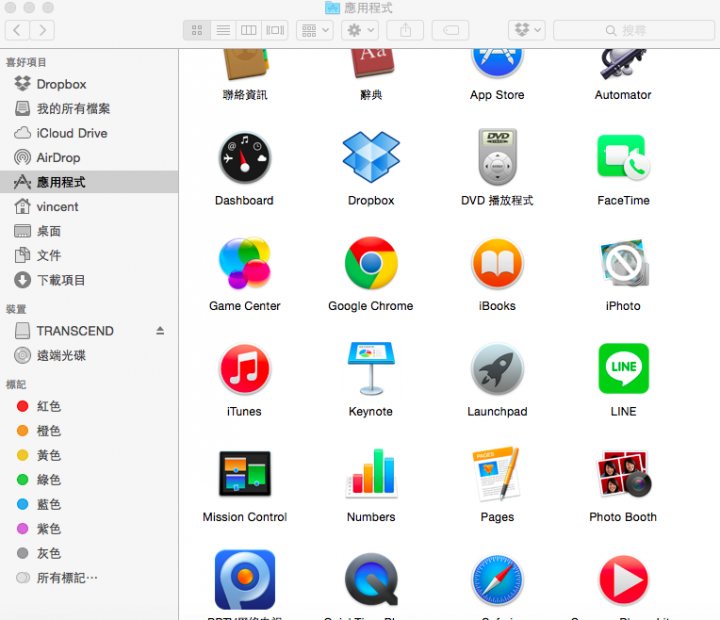
Task: Select 應用程式 in the sidebar
Action: 89,182
